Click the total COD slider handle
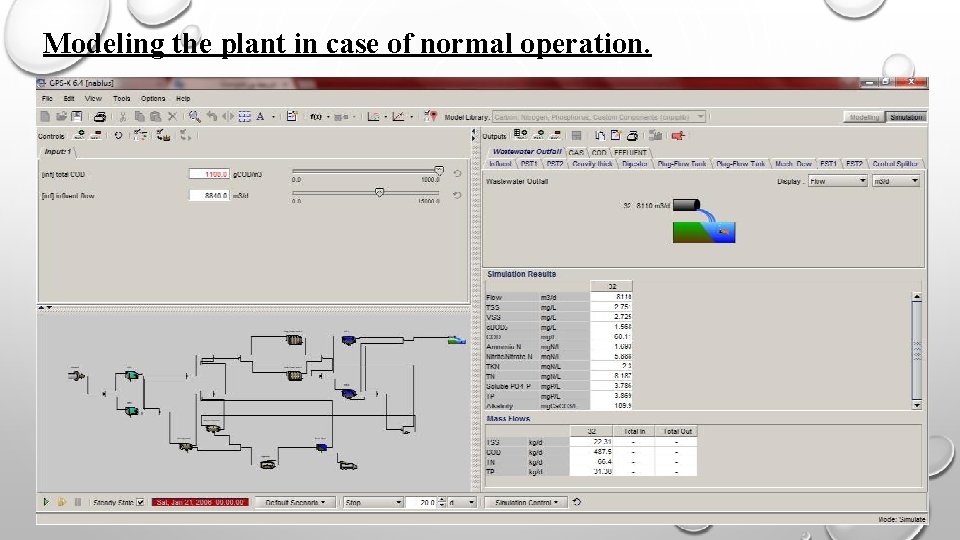 (x=439, y=170)
